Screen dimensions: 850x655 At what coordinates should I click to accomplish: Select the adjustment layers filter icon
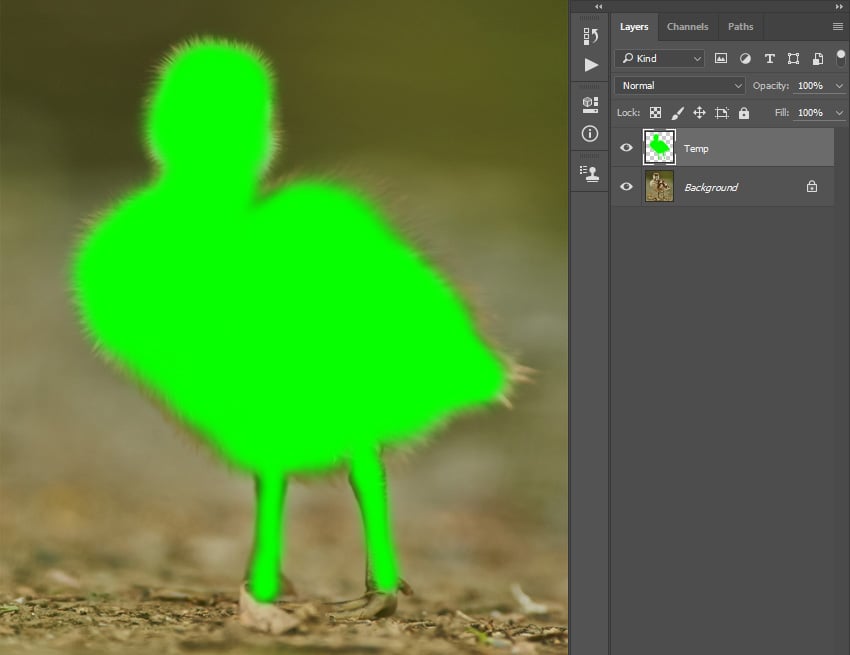tap(745, 59)
